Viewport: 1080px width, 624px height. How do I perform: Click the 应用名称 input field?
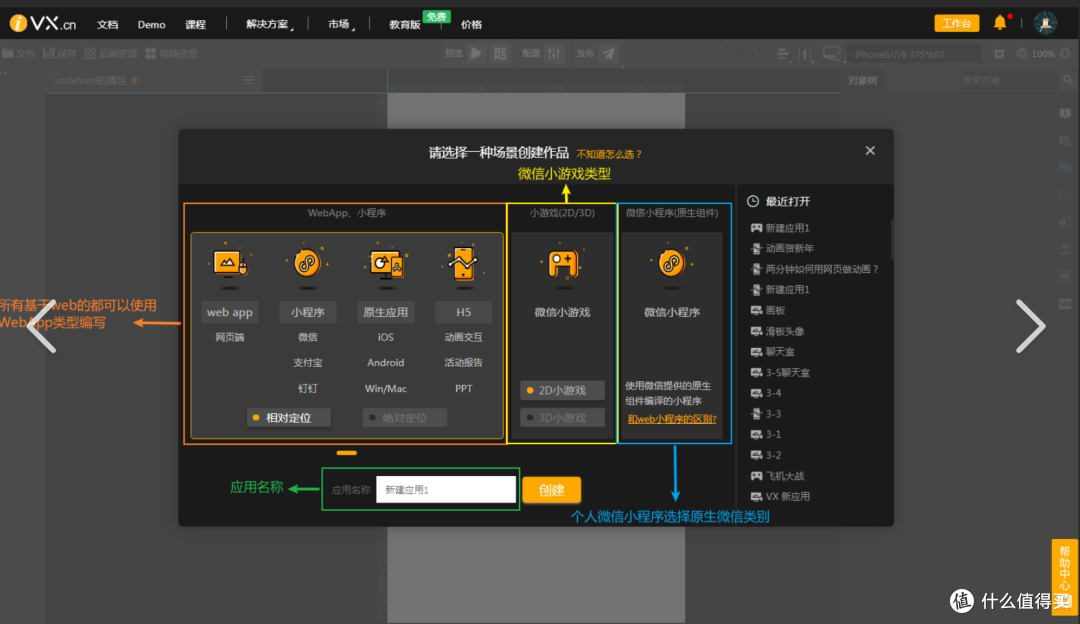(x=446, y=490)
